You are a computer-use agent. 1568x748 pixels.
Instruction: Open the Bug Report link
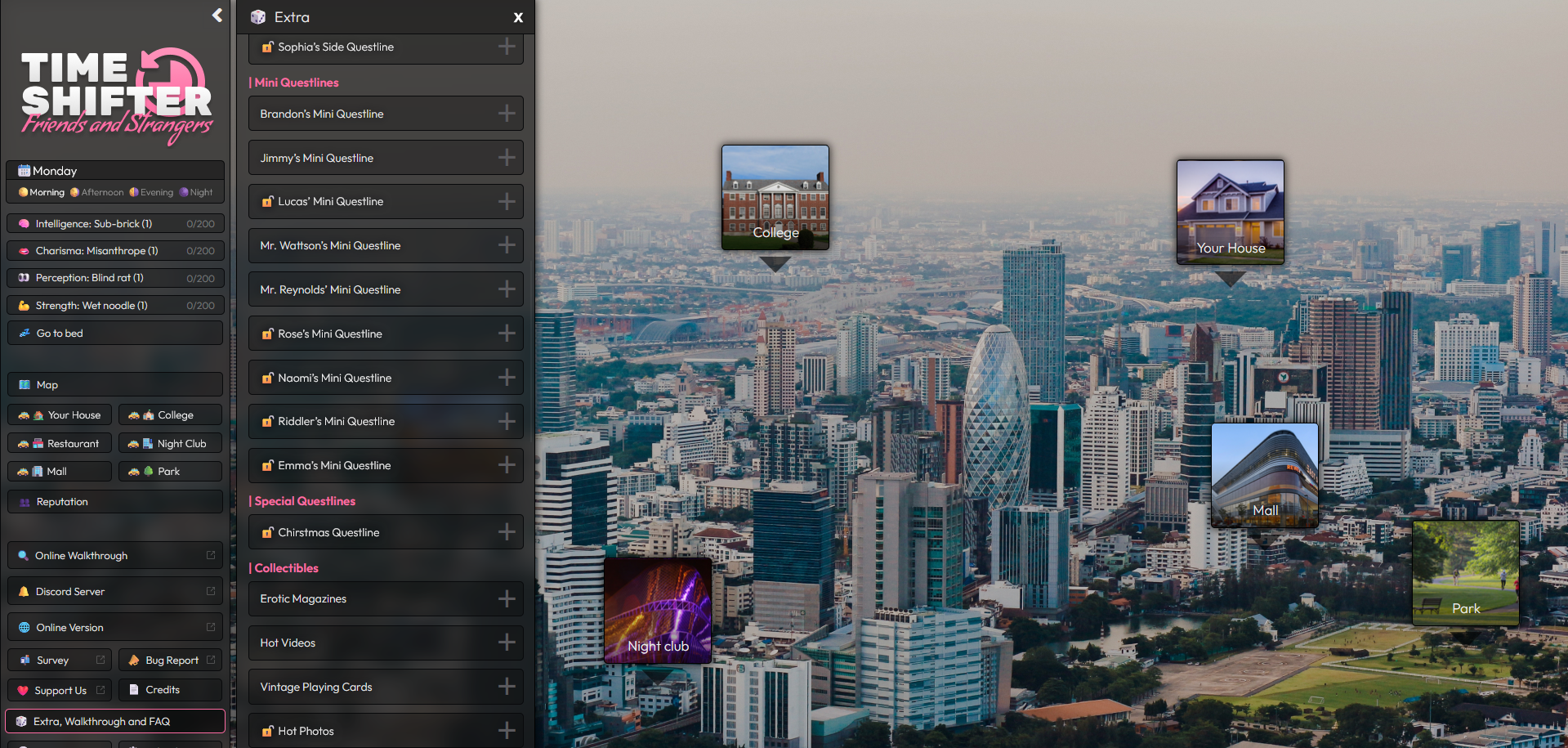point(170,660)
